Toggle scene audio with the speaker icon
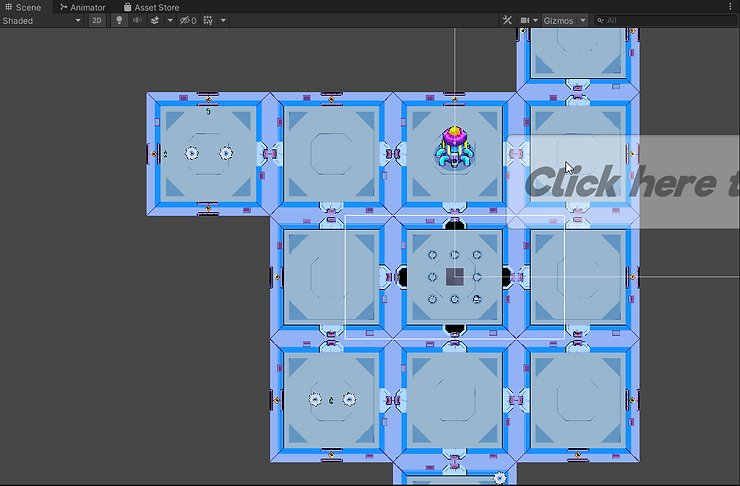This screenshot has width=740, height=486. [x=137, y=20]
